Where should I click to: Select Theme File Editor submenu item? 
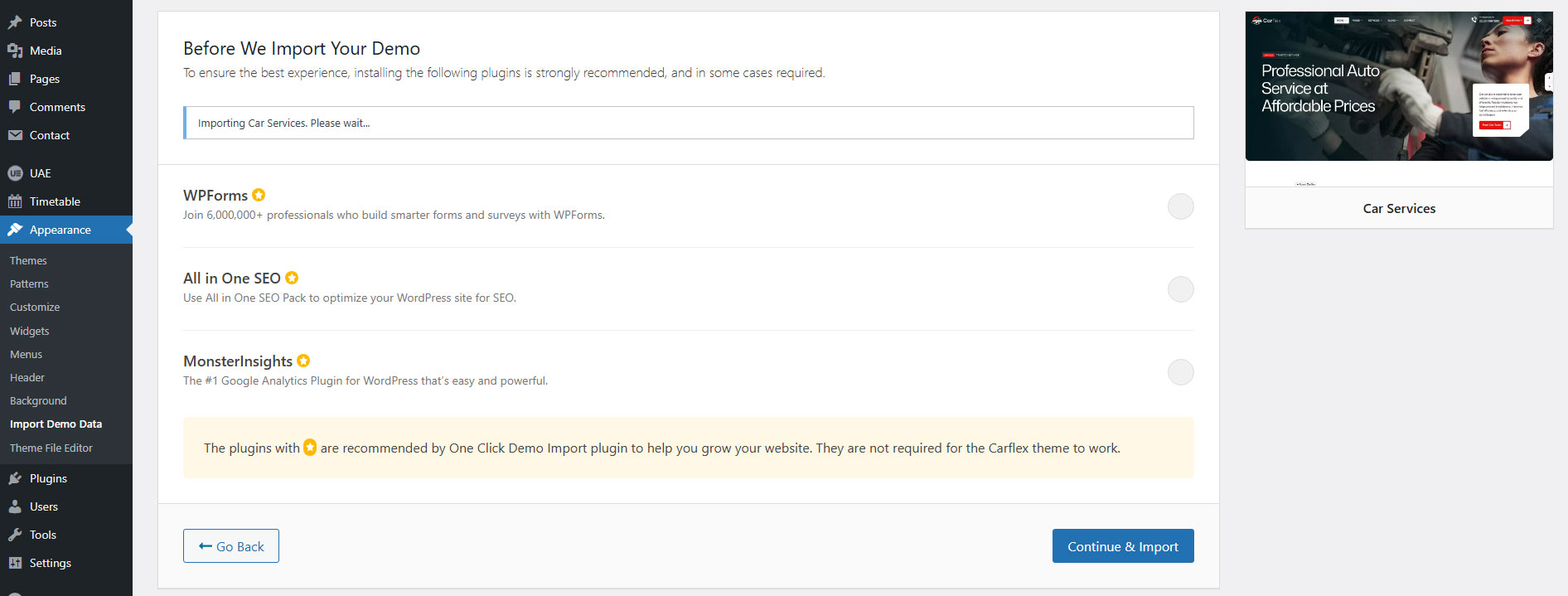(51, 448)
